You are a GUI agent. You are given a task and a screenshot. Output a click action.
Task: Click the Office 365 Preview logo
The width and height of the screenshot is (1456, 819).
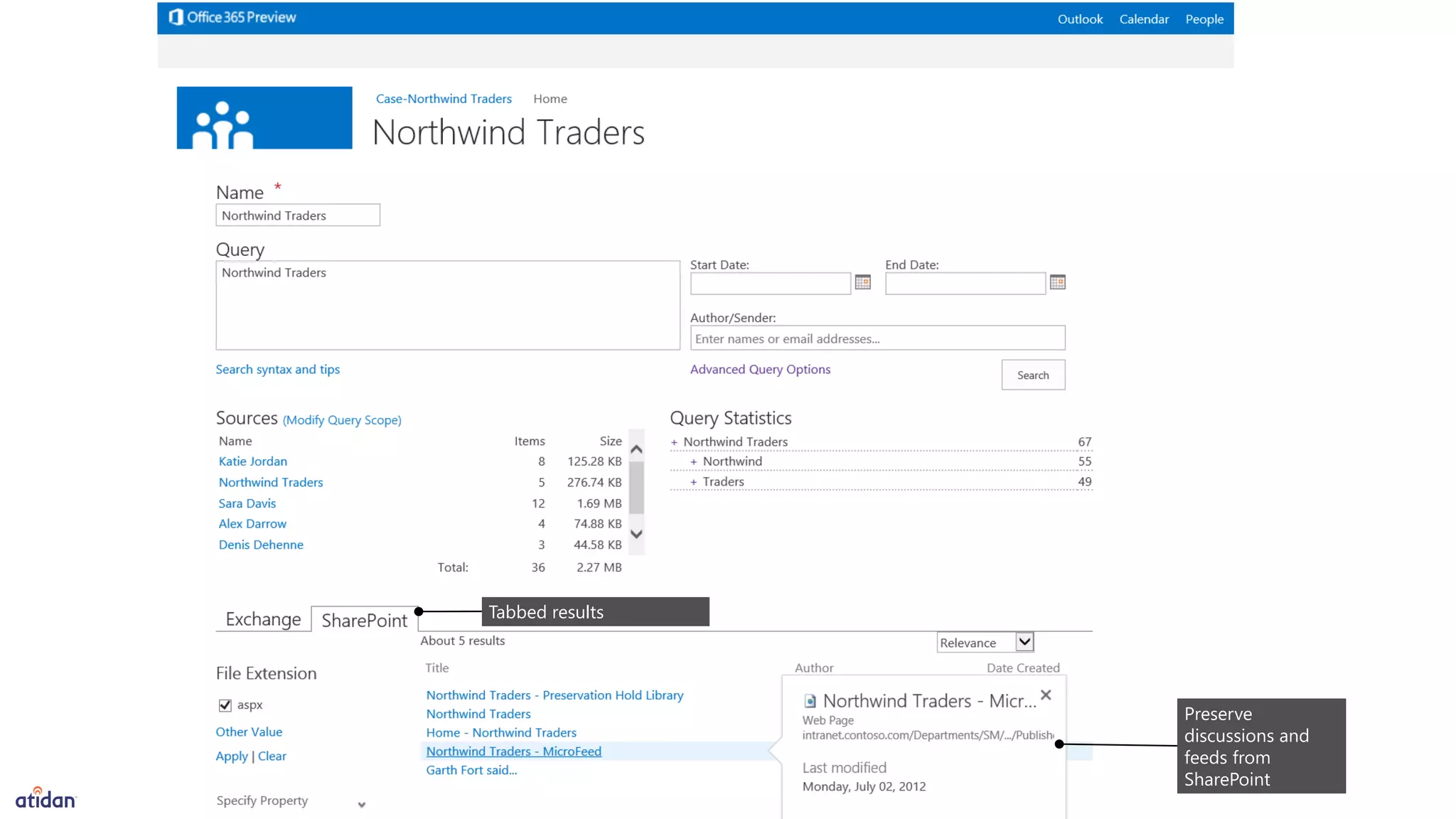click(x=232, y=17)
